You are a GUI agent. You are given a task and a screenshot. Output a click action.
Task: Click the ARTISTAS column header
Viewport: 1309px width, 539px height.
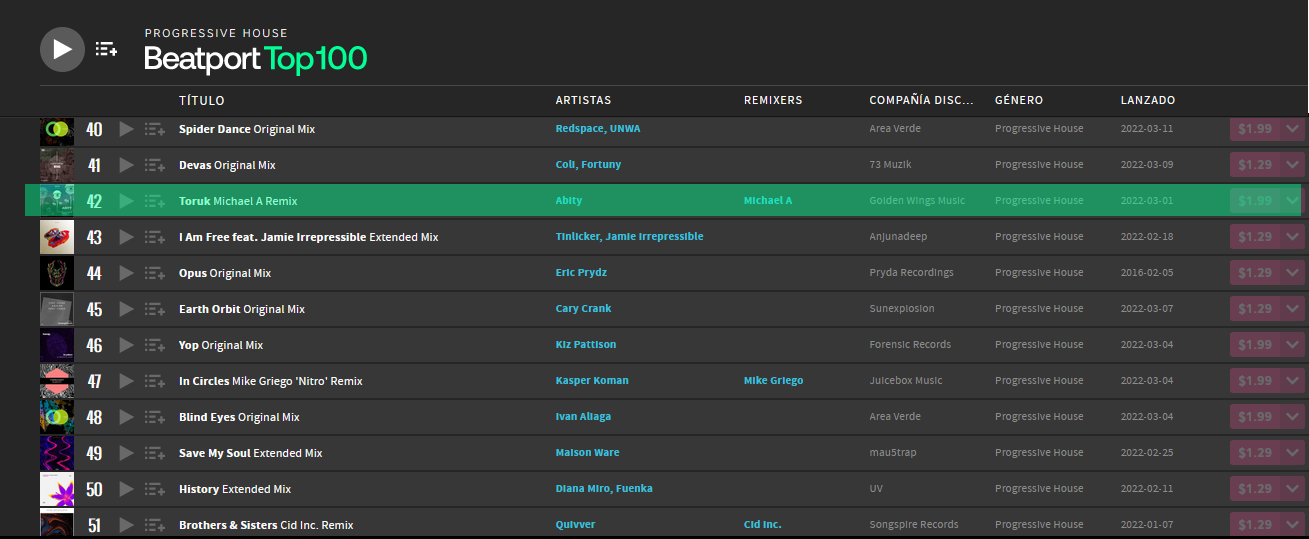click(584, 101)
